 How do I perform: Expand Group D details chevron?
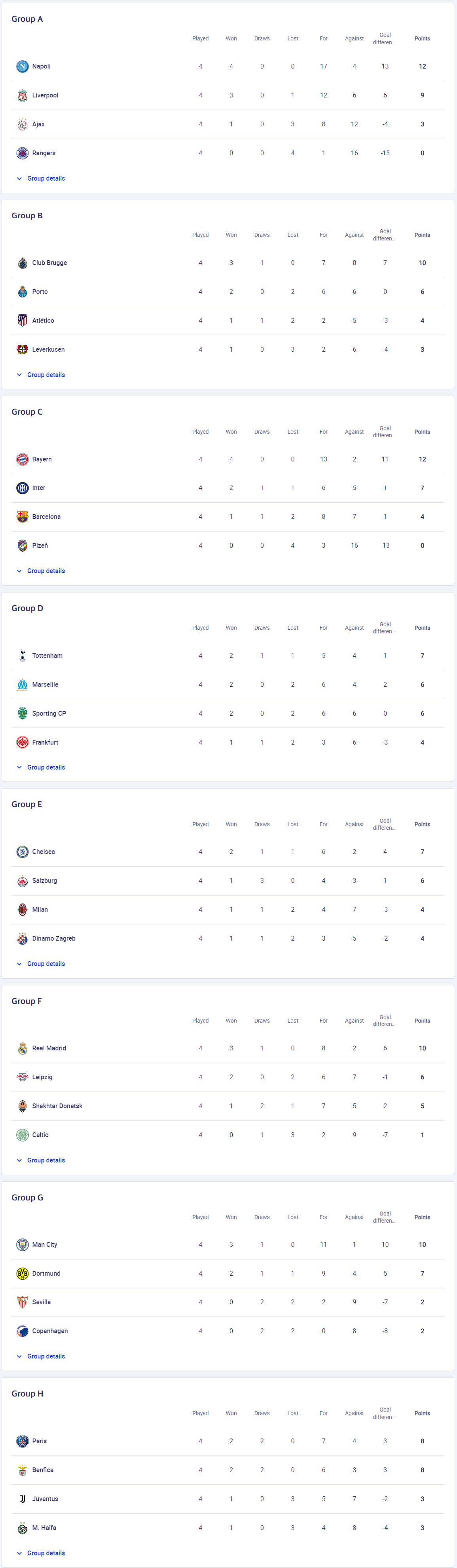(19, 768)
